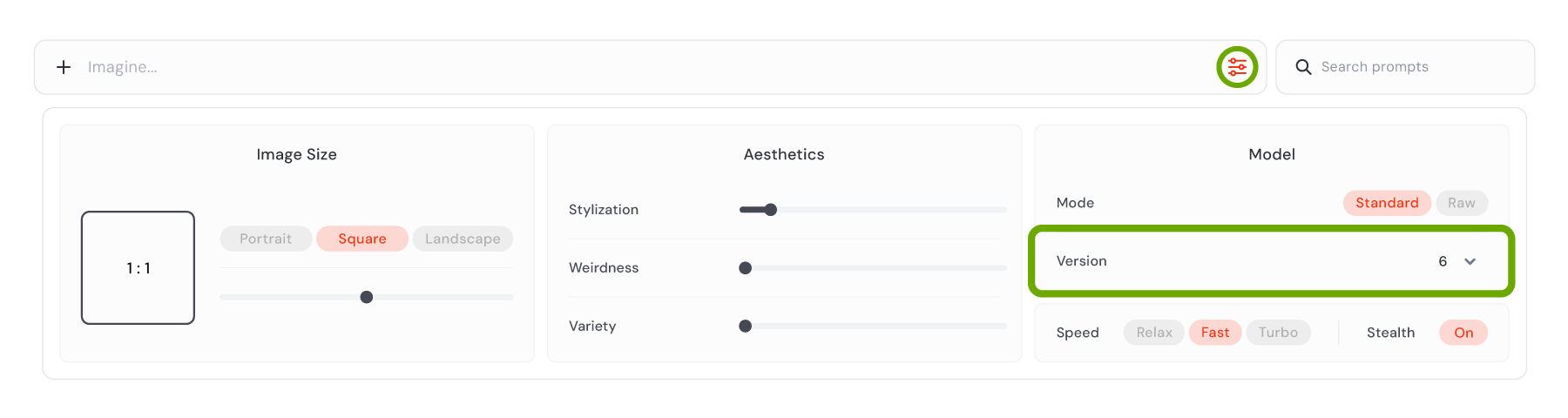Screen dimensions: 1568x418
Task: Open the Version dropdown chevron
Action: point(1470,261)
